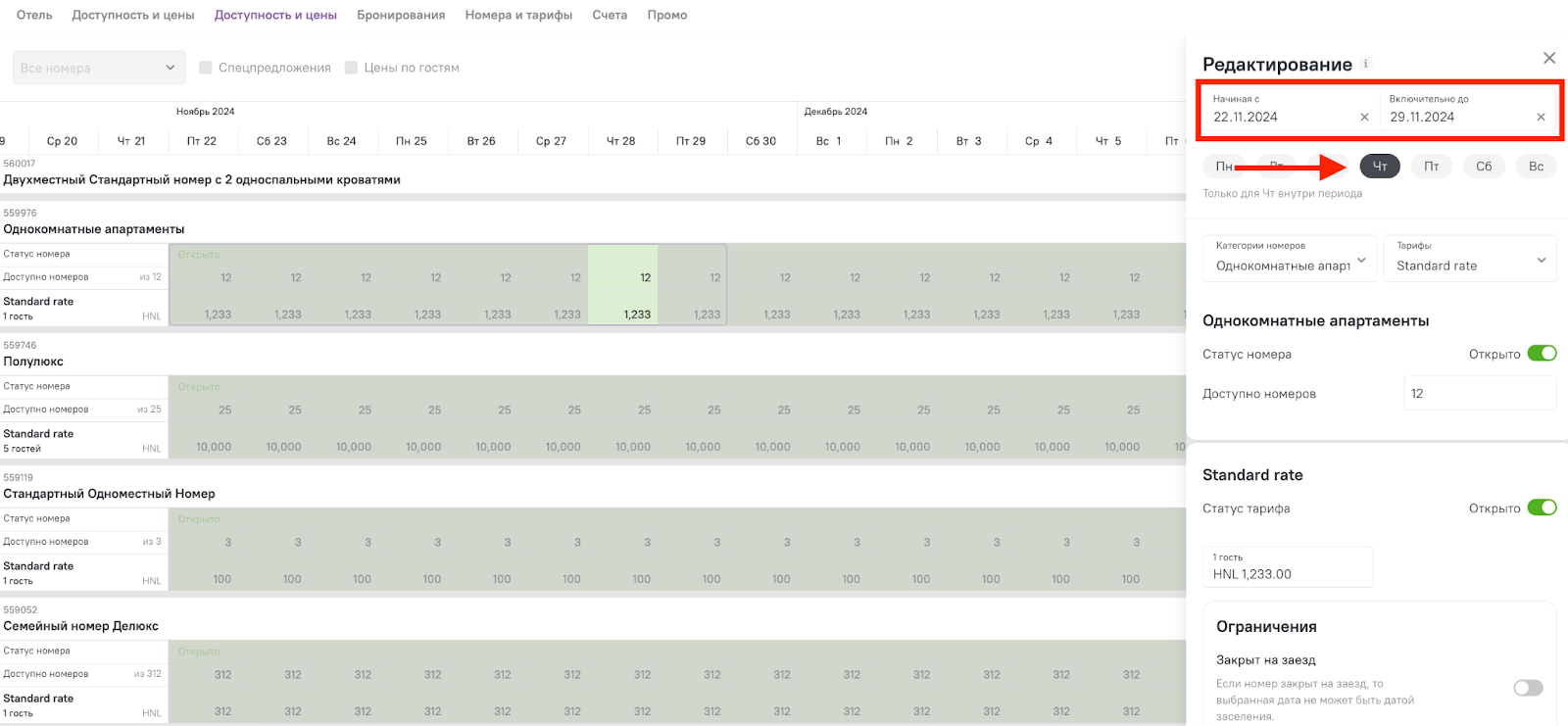Clear the Включительно до date
The image size is (1568, 726).
(x=1541, y=117)
